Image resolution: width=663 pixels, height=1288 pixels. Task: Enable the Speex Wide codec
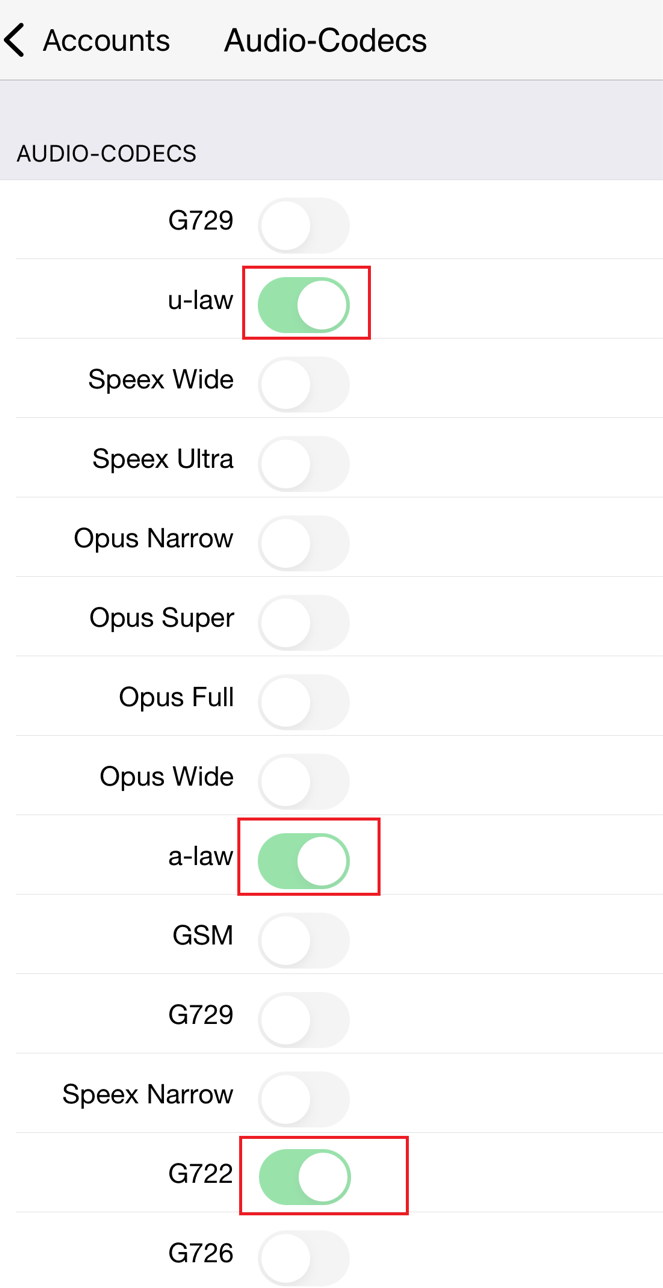(x=304, y=385)
